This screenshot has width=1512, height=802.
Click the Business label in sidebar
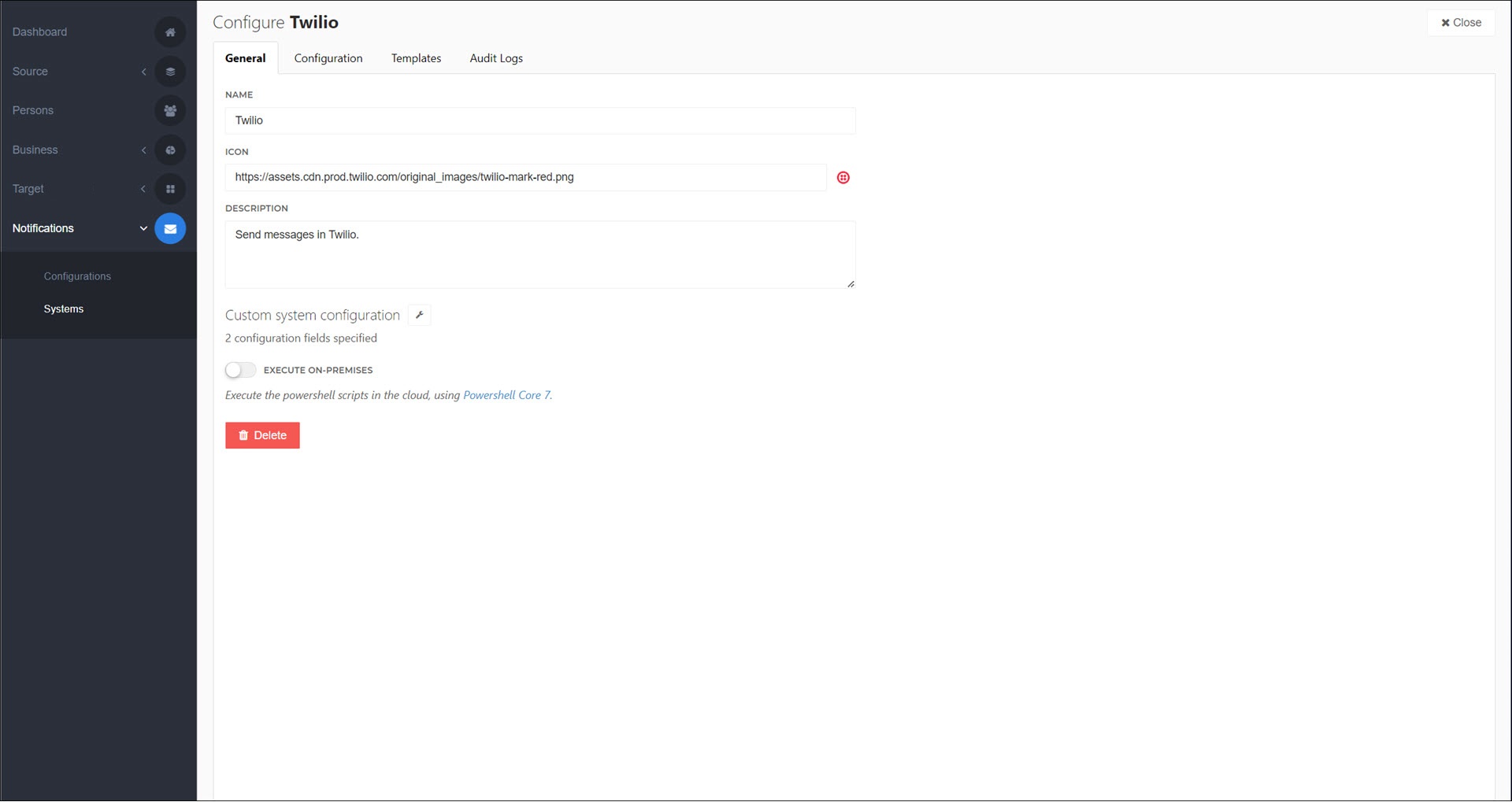tap(35, 150)
